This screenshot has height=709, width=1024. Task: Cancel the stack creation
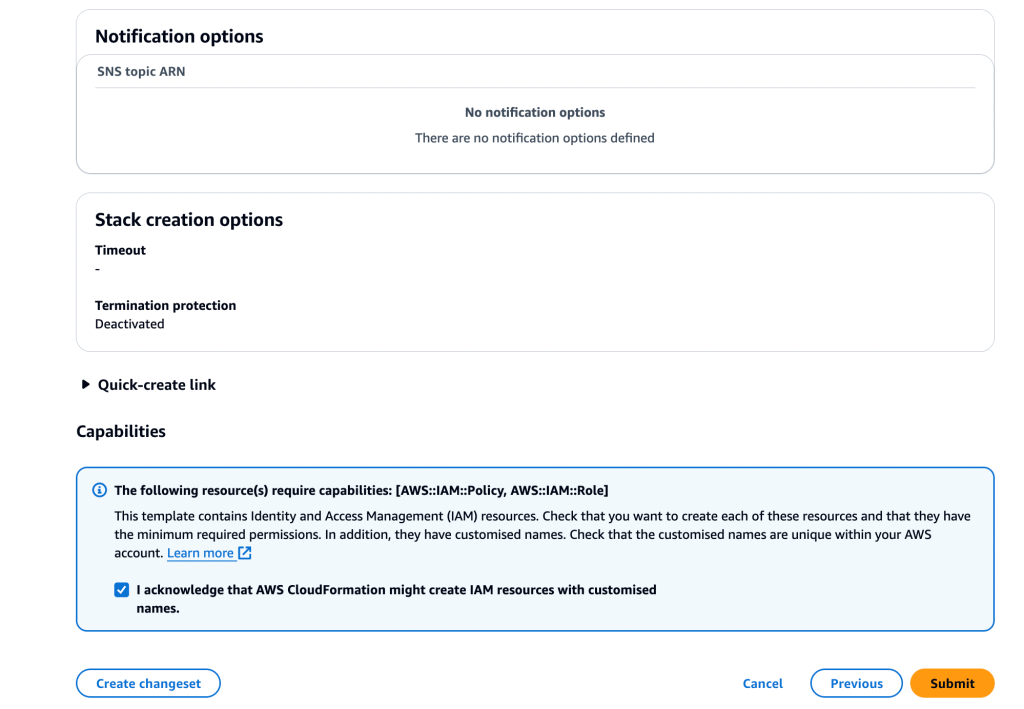762,683
